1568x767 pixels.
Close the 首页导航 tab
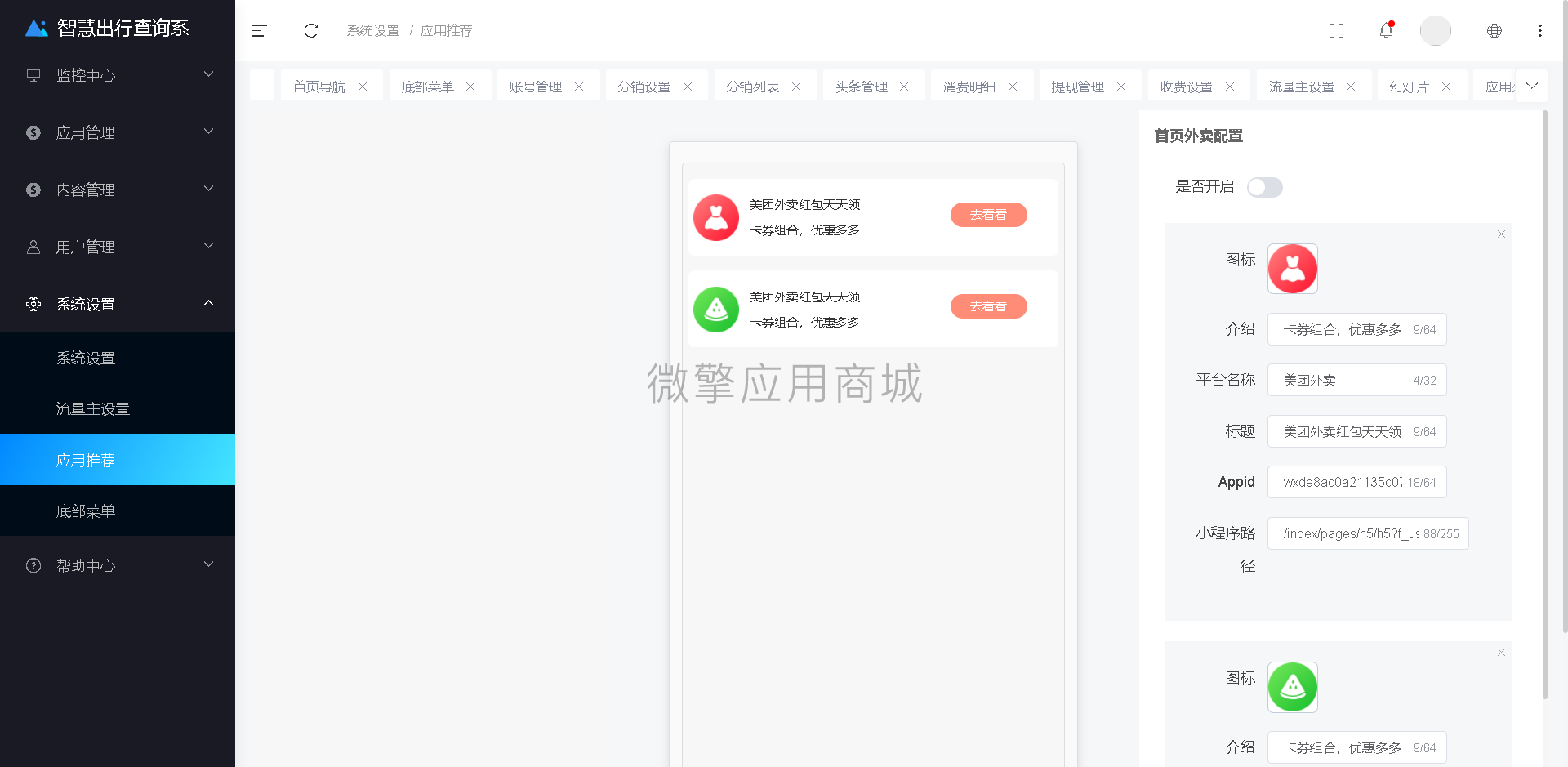pyautogui.click(x=363, y=87)
